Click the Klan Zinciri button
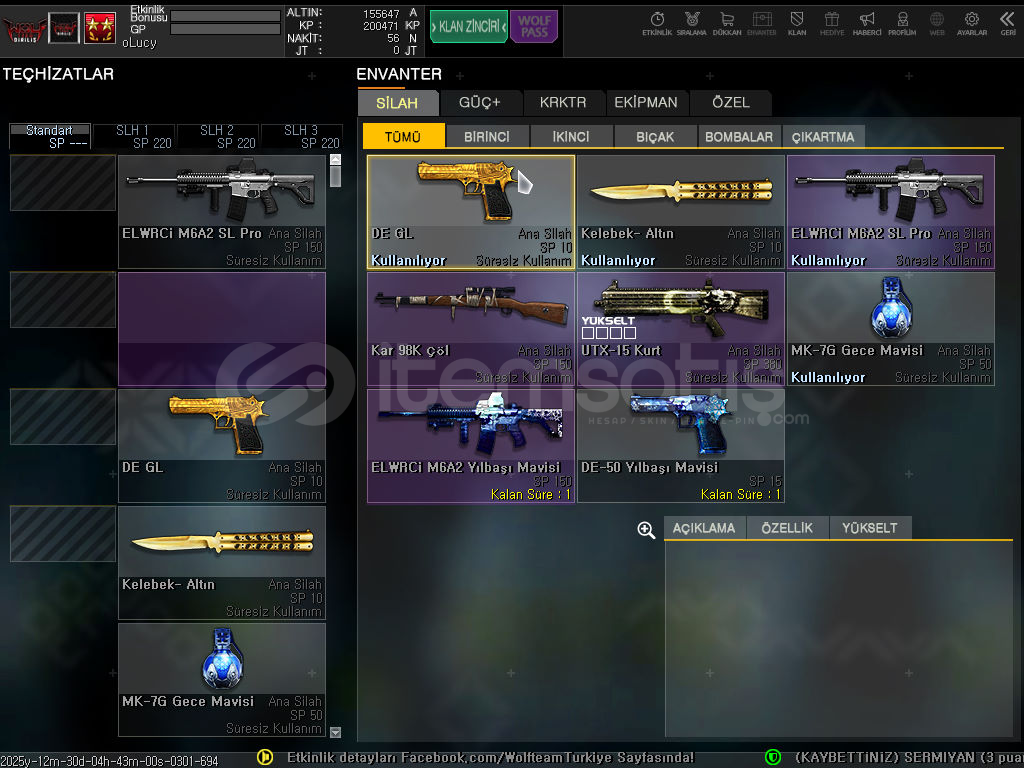The height and width of the screenshot is (768, 1024). 468,27
